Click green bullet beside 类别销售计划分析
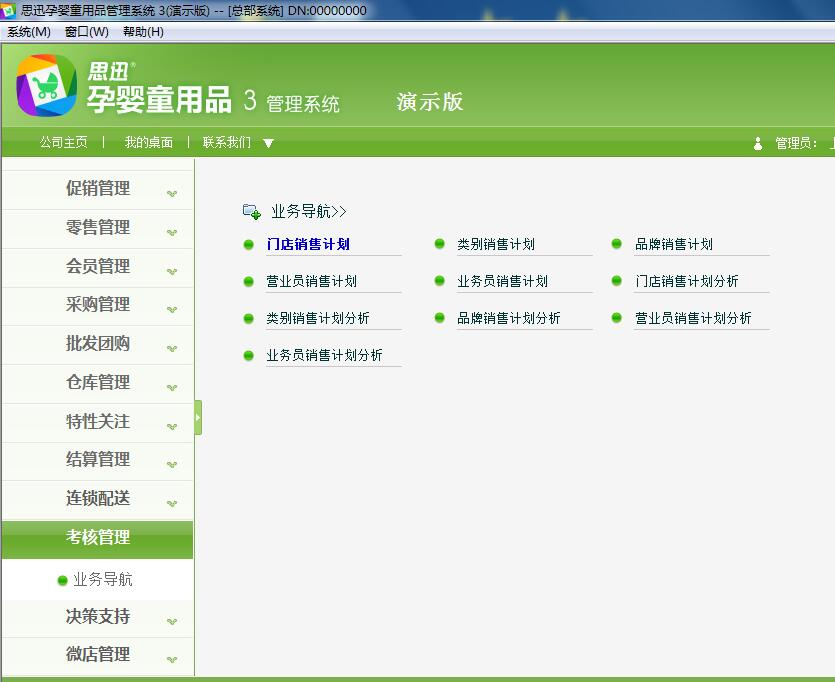The image size is (835, 682). tap(248, 318)
